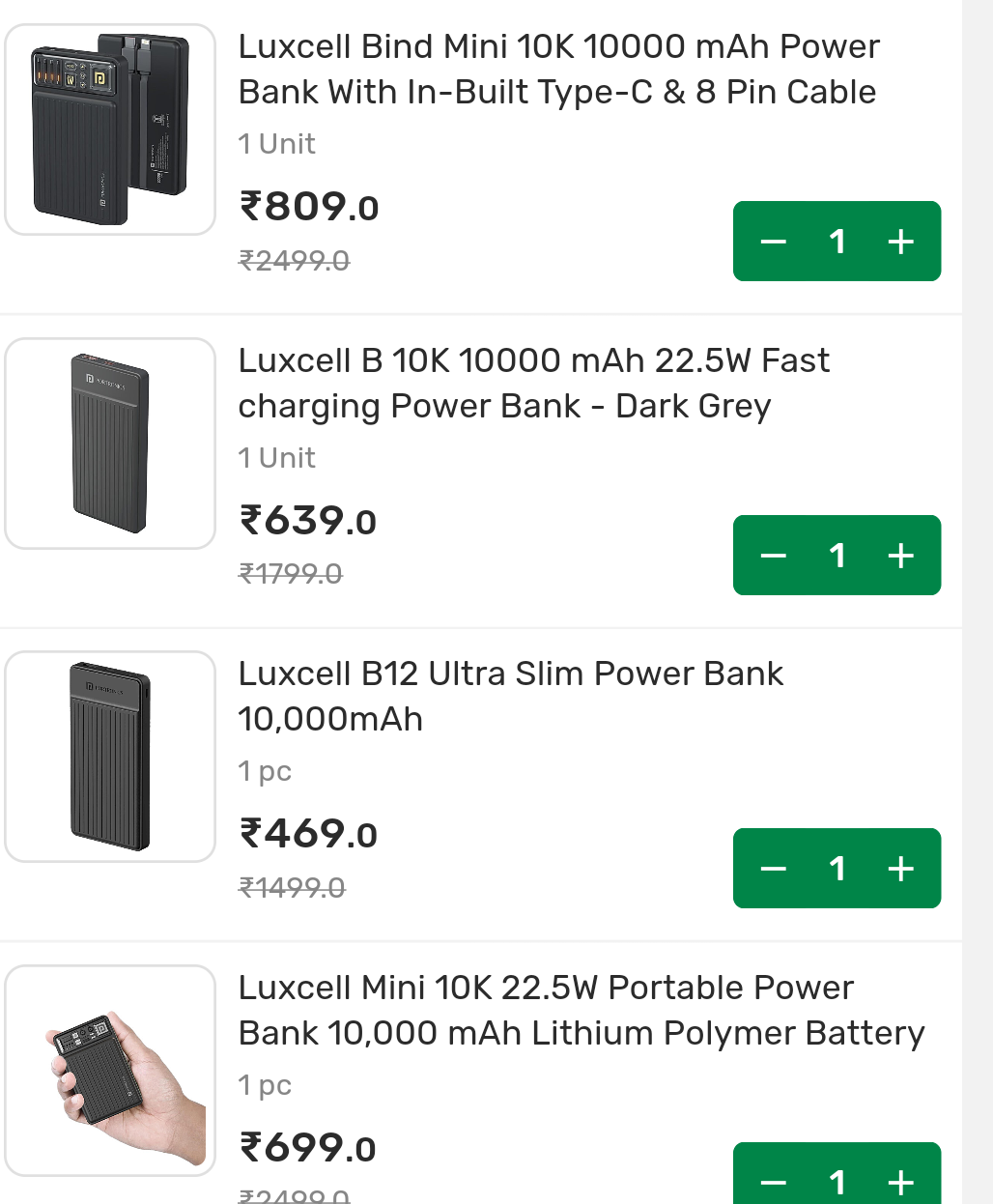Click the ₹639.0 price of Luxcell B 10K
Image resolution: width=993 pixels, height=1204 pixels.
tap(305, 521)
